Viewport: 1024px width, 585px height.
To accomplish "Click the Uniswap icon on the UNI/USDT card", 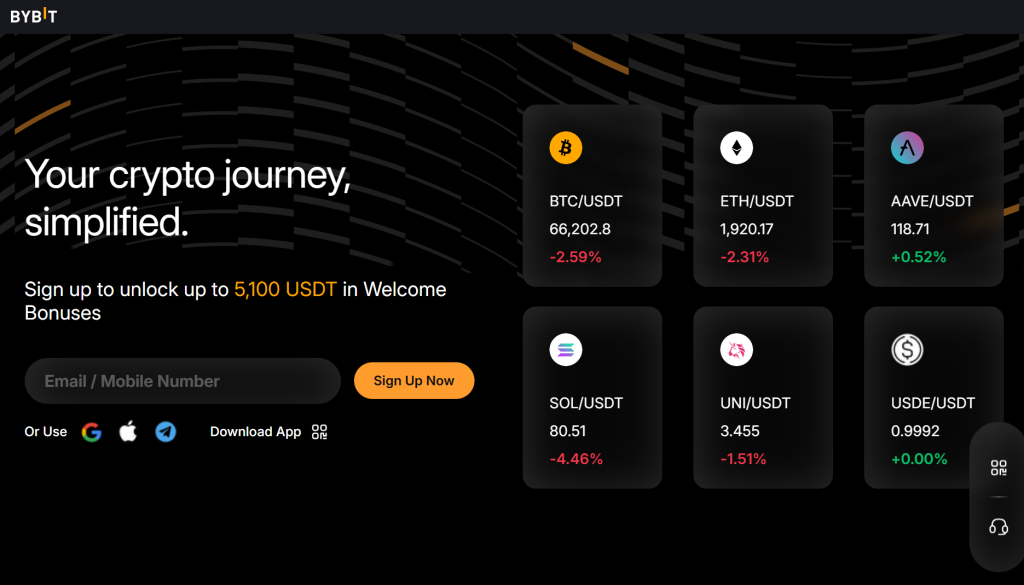I will pyautogui.click(x=737, y=349).
